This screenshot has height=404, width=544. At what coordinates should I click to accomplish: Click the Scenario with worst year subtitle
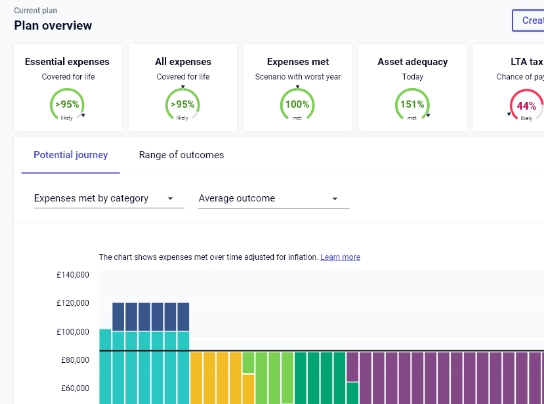[298, 77]
